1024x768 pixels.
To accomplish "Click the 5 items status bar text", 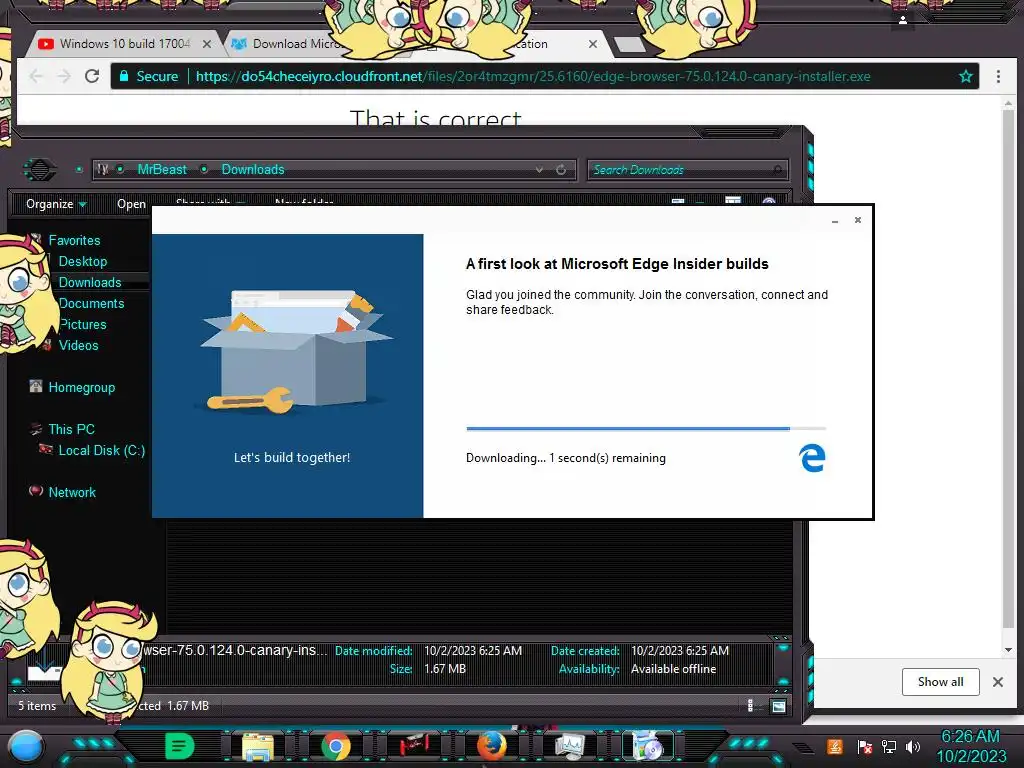I will click(37, 705).
